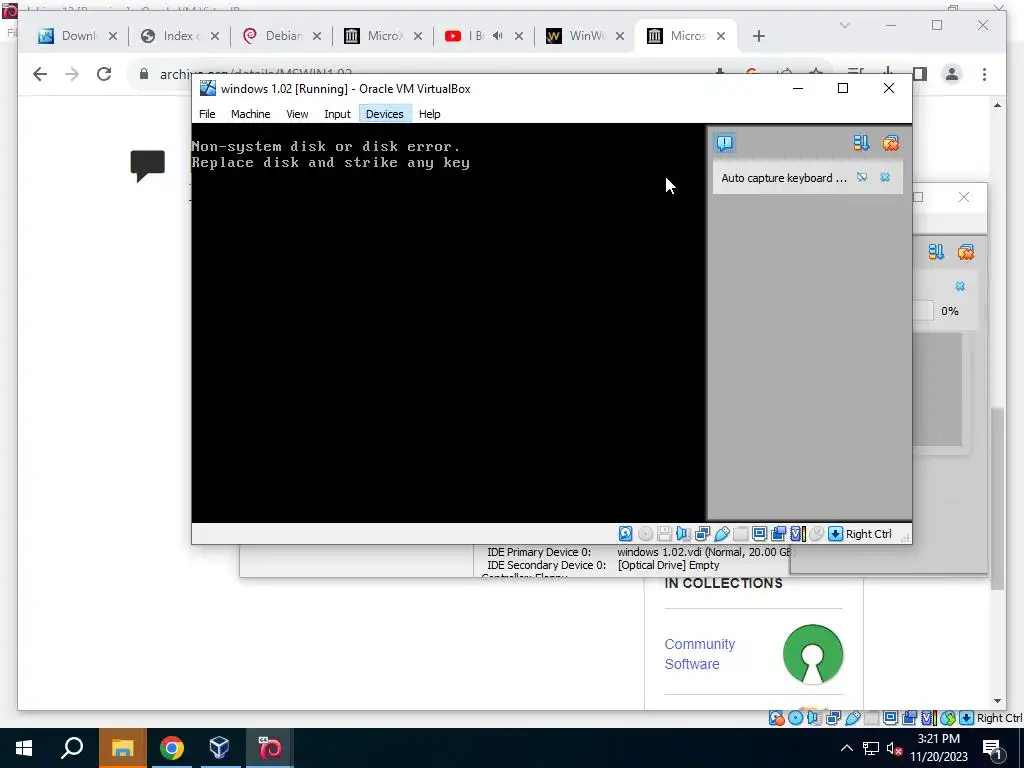
Task: Open the hard disk indicator in outer VM status bar
Action: tap(776, 718)
